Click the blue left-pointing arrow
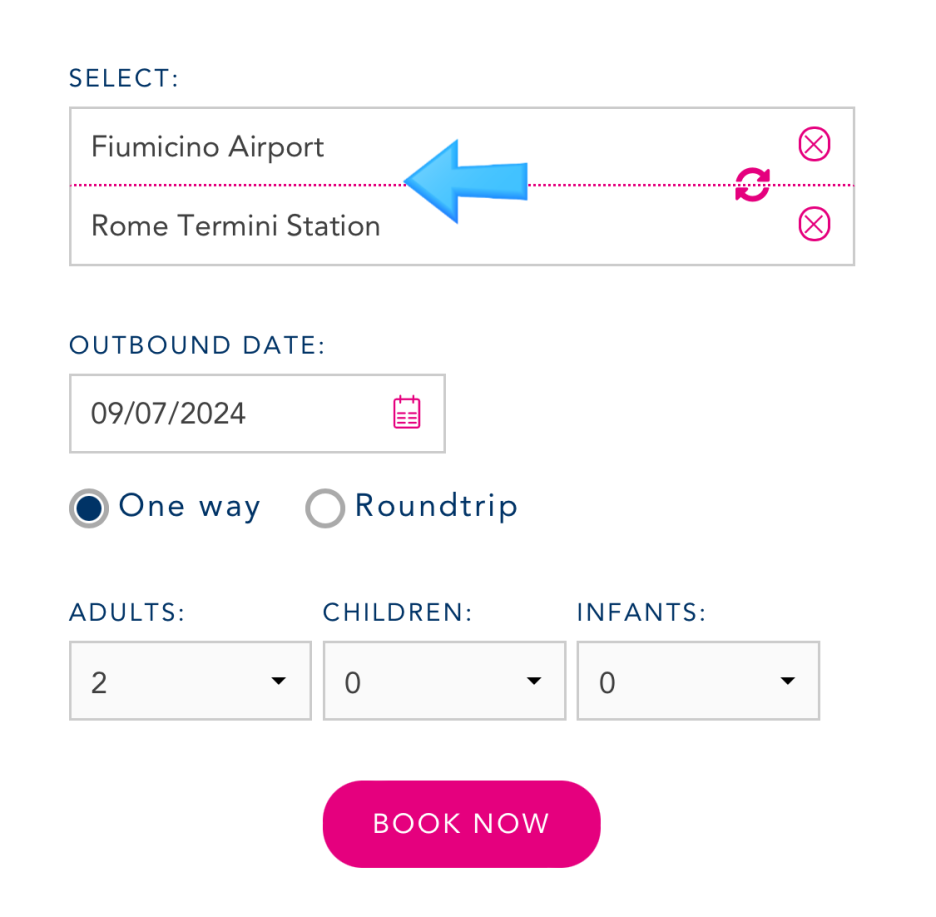The height and width of the screenshot is (917, 936). [x=466, y=181]
